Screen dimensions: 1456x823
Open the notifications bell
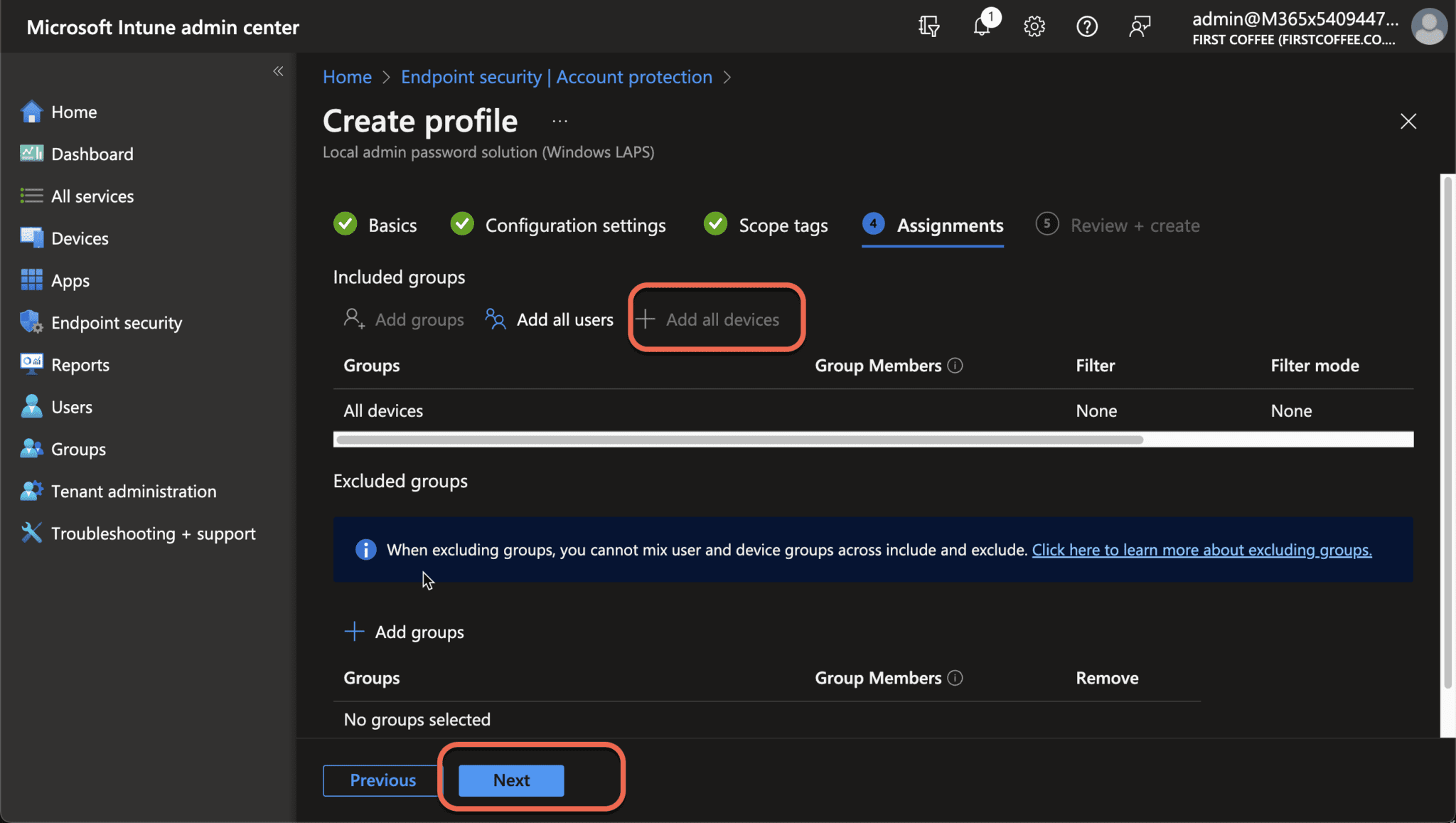click(x=982, y=26)
